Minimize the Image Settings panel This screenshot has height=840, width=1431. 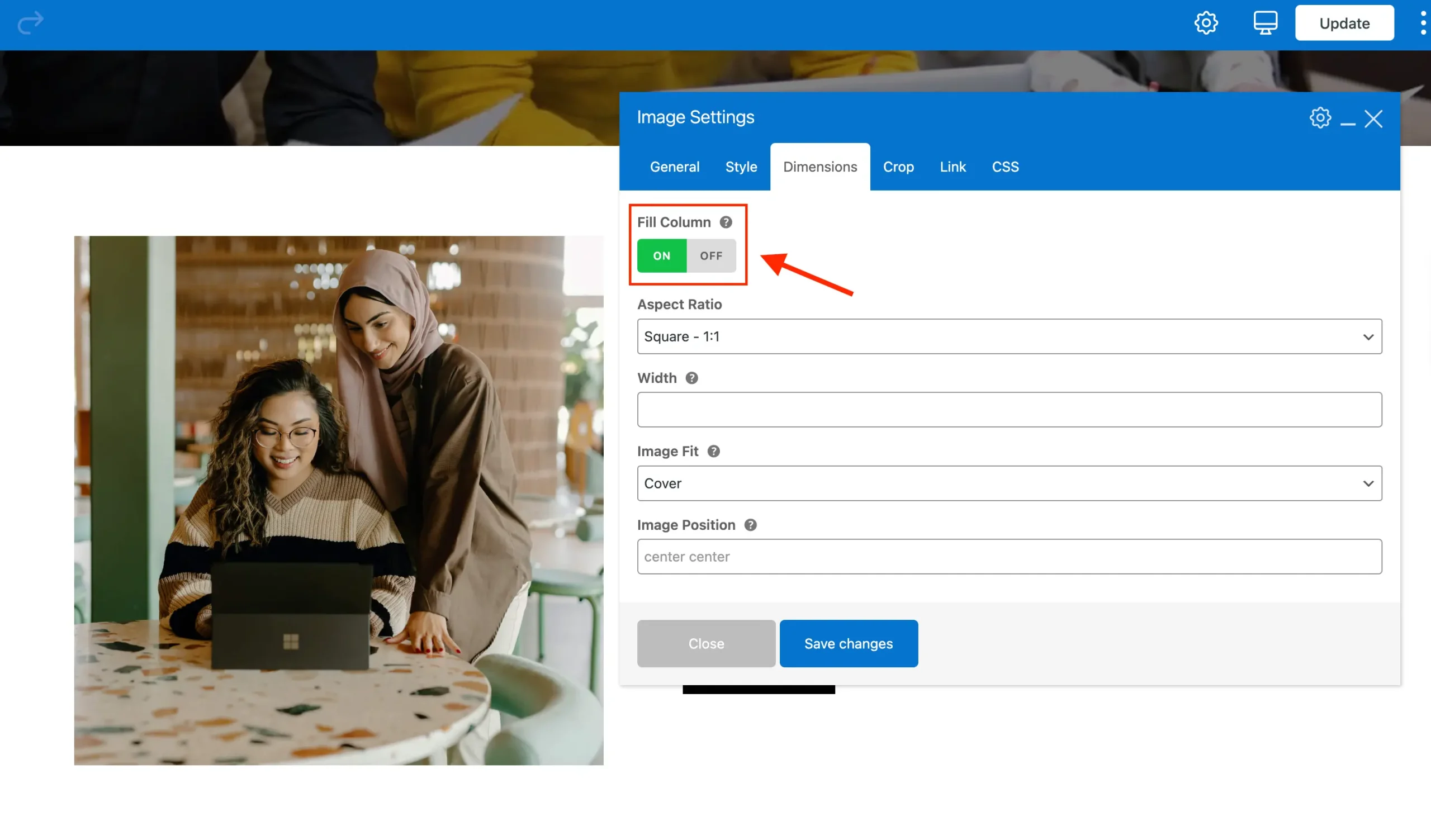1348,124
